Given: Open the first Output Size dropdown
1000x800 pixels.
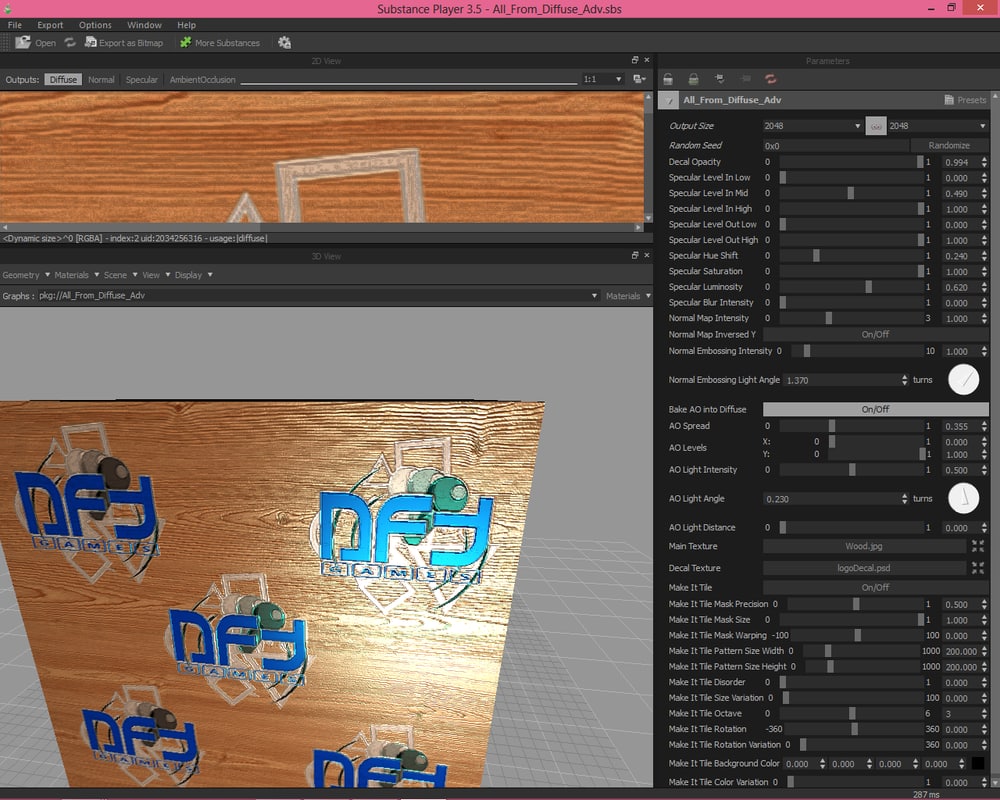Looking at the screenshot, I should (x=810, y=125).
